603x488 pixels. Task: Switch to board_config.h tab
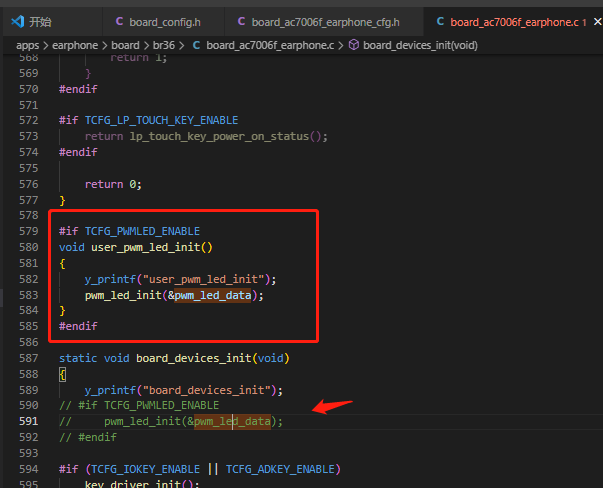[x=163, y=22]
